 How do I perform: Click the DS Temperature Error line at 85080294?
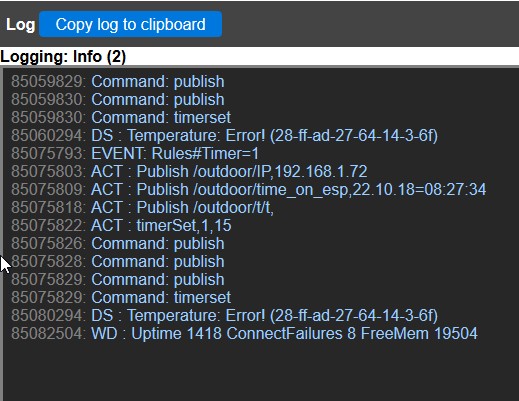click(x=224, y=315)
